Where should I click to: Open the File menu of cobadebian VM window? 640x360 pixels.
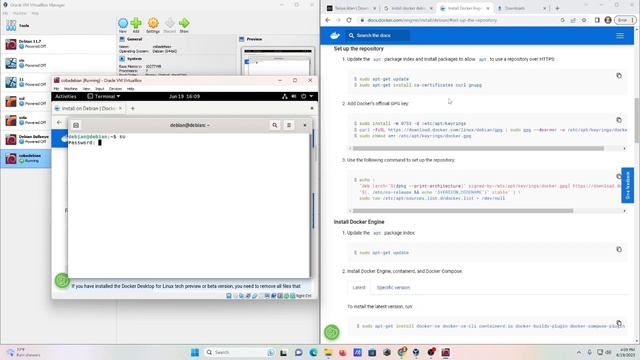(56, 89)
